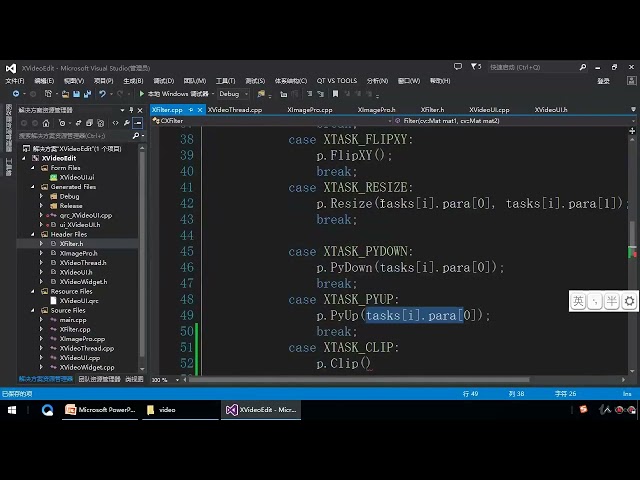This screenshot has height=480, width=640.
Task: Toggle the IME punctuation mode button
Action: pos(595,301)
